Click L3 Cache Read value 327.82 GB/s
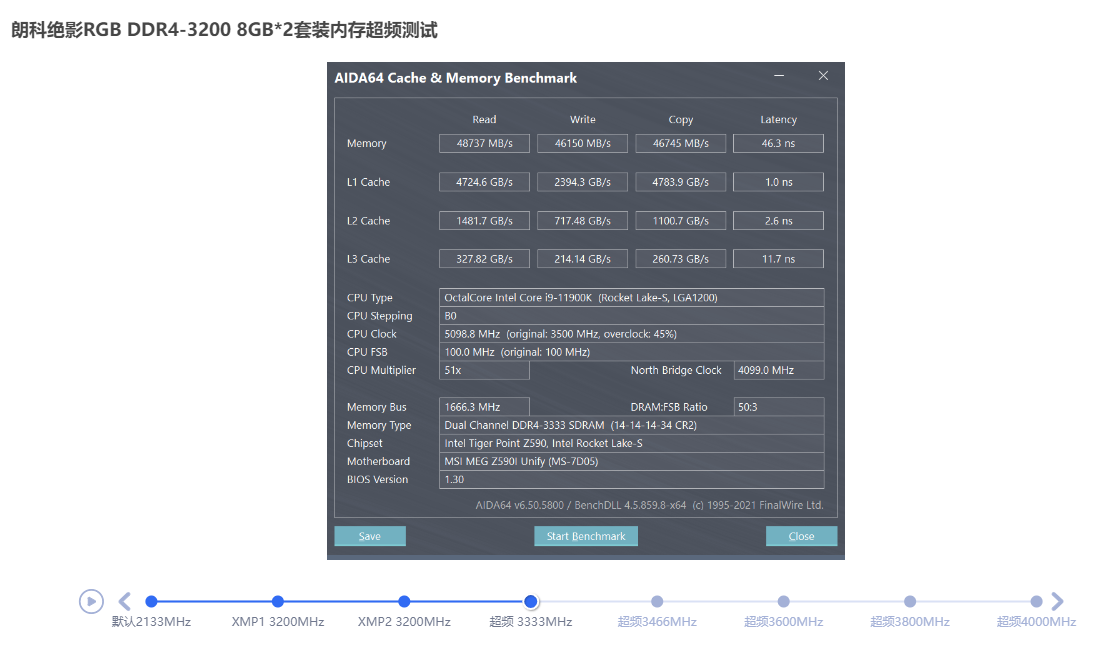Screen dimensions: 1105x654 click(x=484, y=259)
